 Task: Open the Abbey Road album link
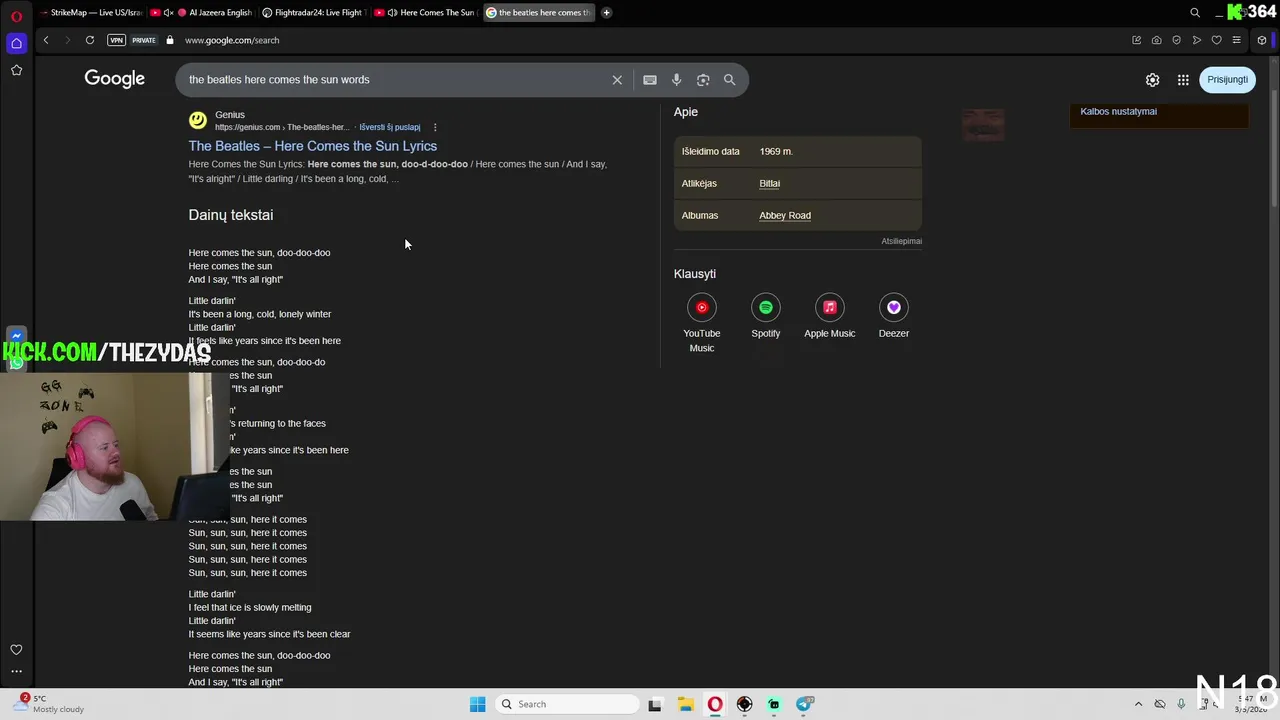click(785, 215)
